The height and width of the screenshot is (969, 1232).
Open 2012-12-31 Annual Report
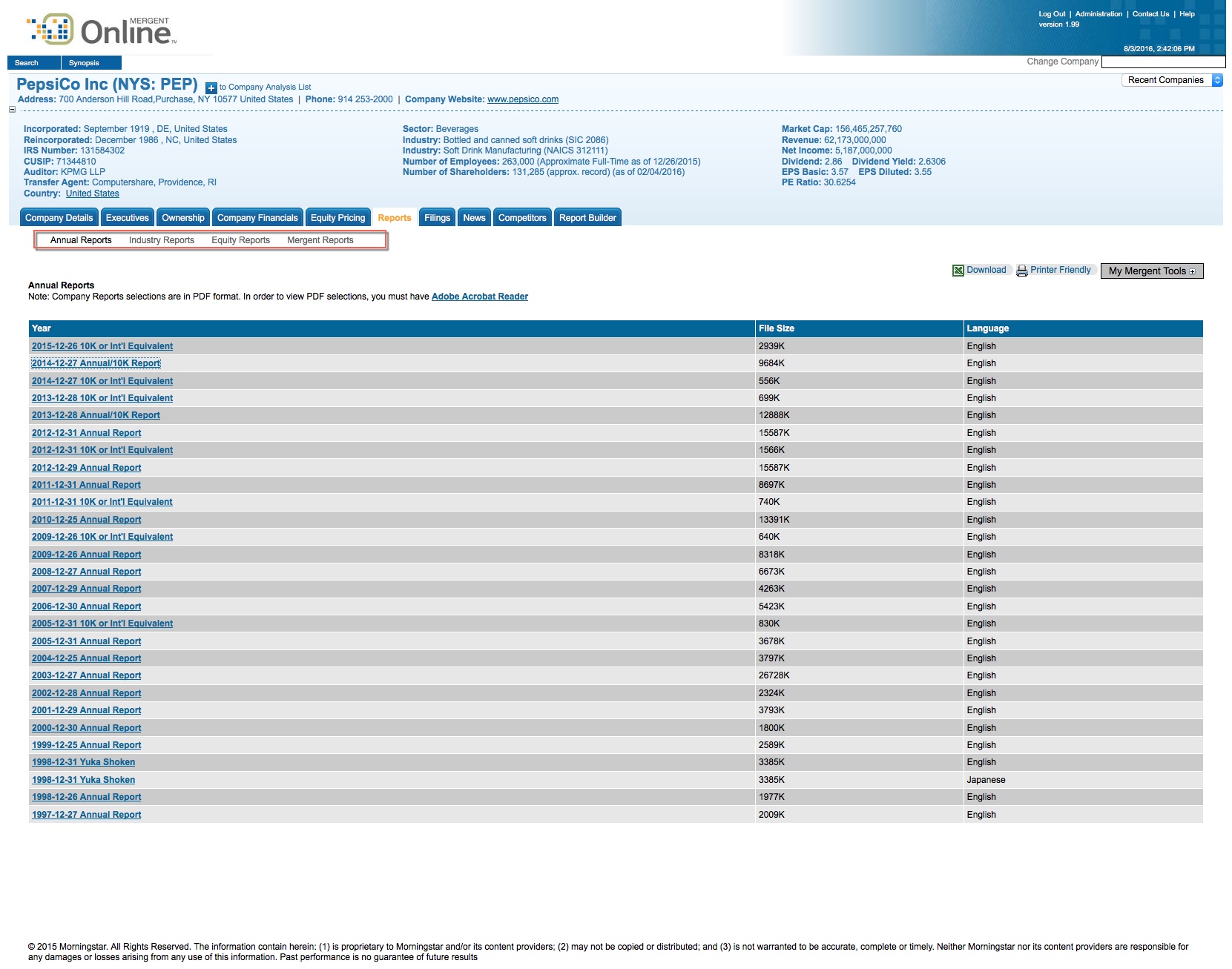(x=87, y=433)
